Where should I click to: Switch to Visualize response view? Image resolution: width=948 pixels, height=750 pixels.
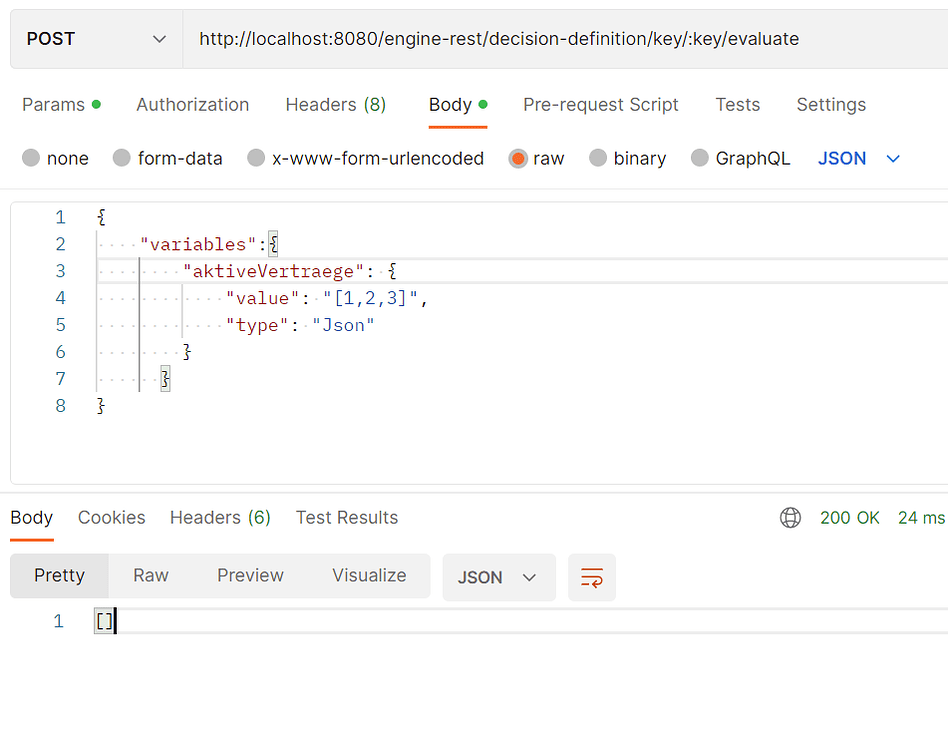point(369,575)
